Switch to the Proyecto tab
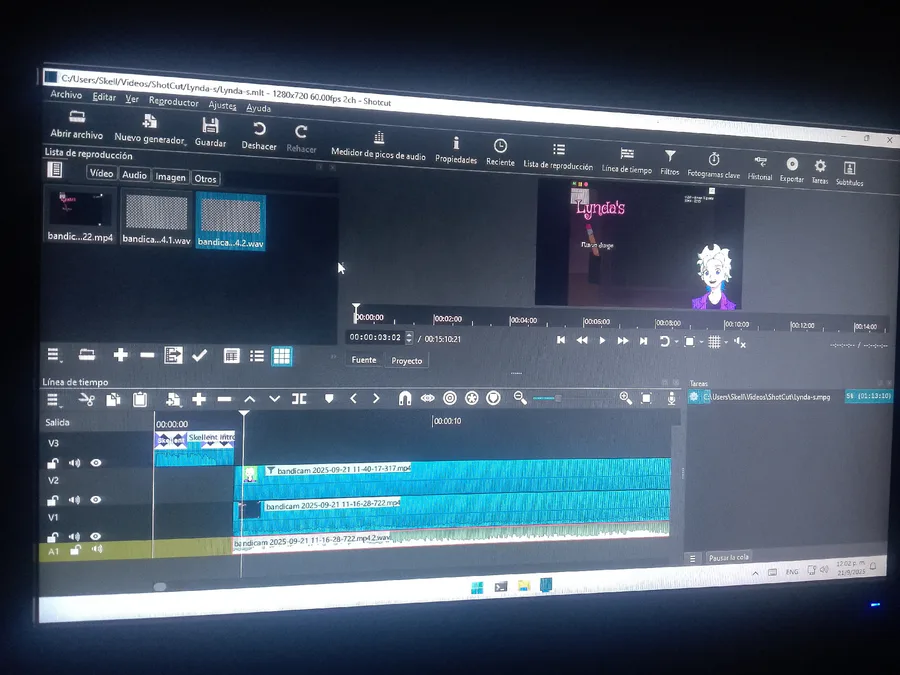The height and width of the screenshot is (675, 900). [x=406, y=361]
